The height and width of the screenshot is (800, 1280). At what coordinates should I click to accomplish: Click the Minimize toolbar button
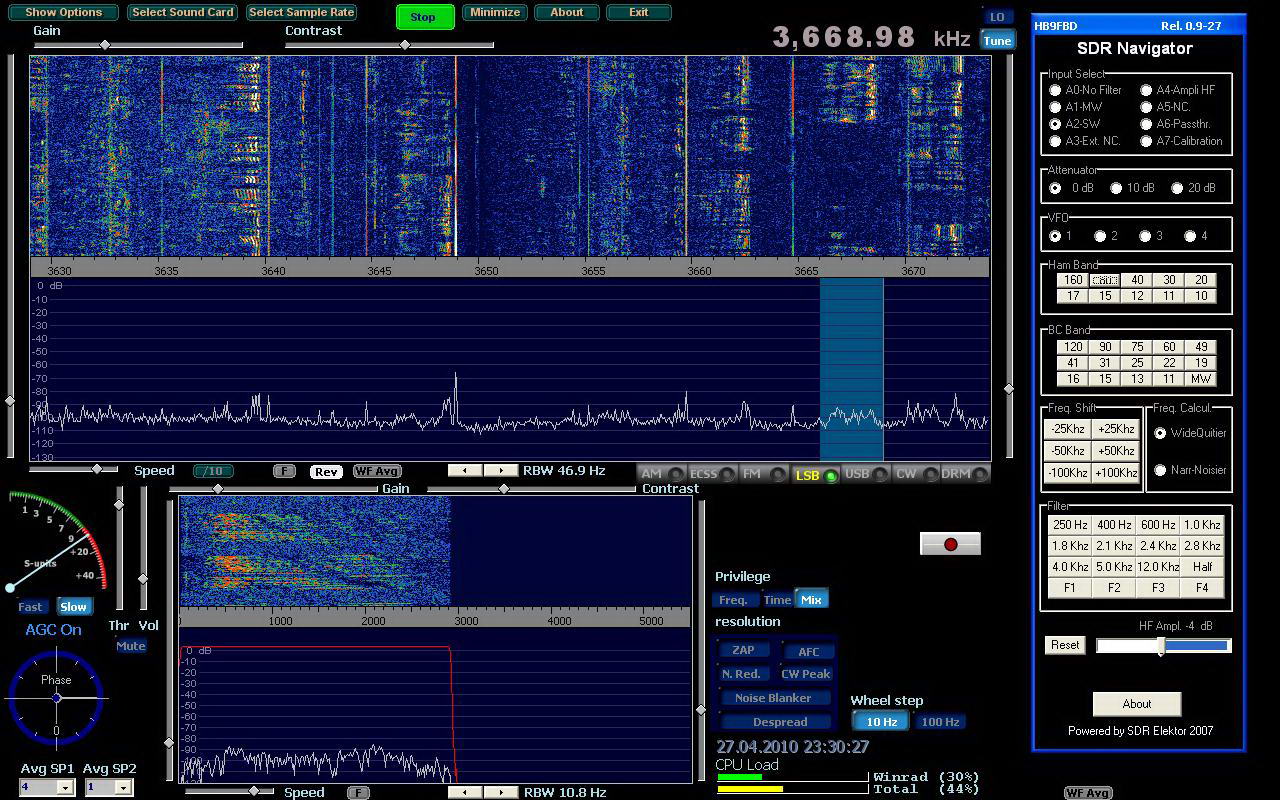coord(495,13)
